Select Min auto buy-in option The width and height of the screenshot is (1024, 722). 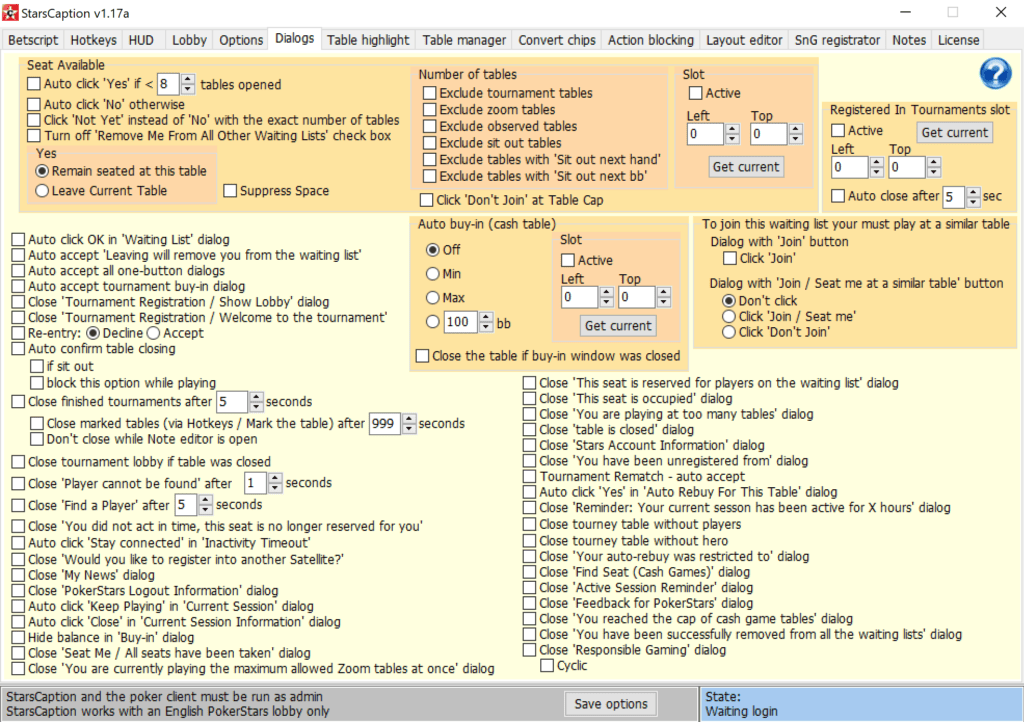tap(432, 274)
